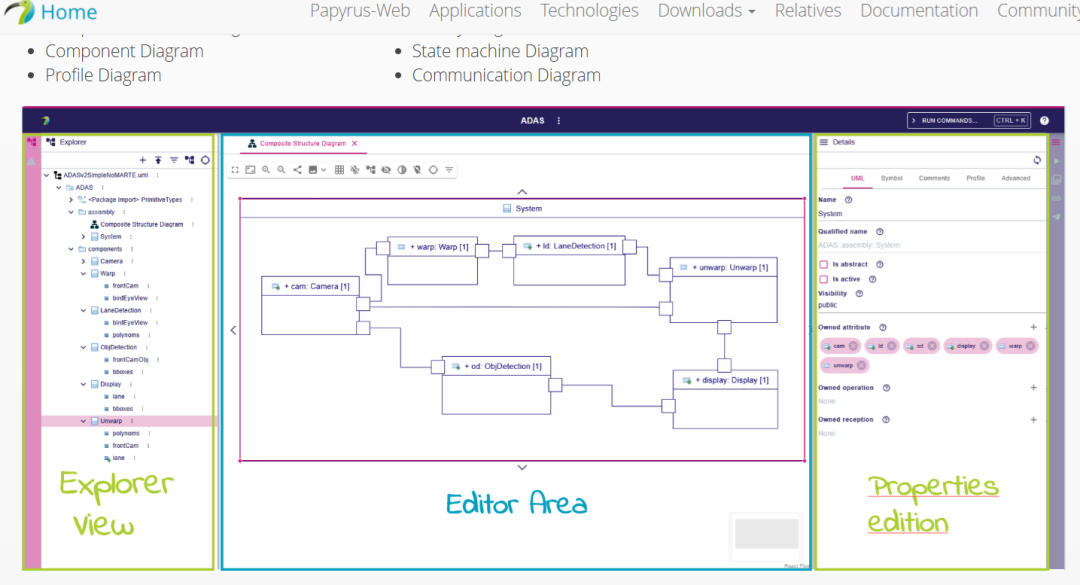
Task: Select the UML tab in Details
Action: click(x=857, y=178)
